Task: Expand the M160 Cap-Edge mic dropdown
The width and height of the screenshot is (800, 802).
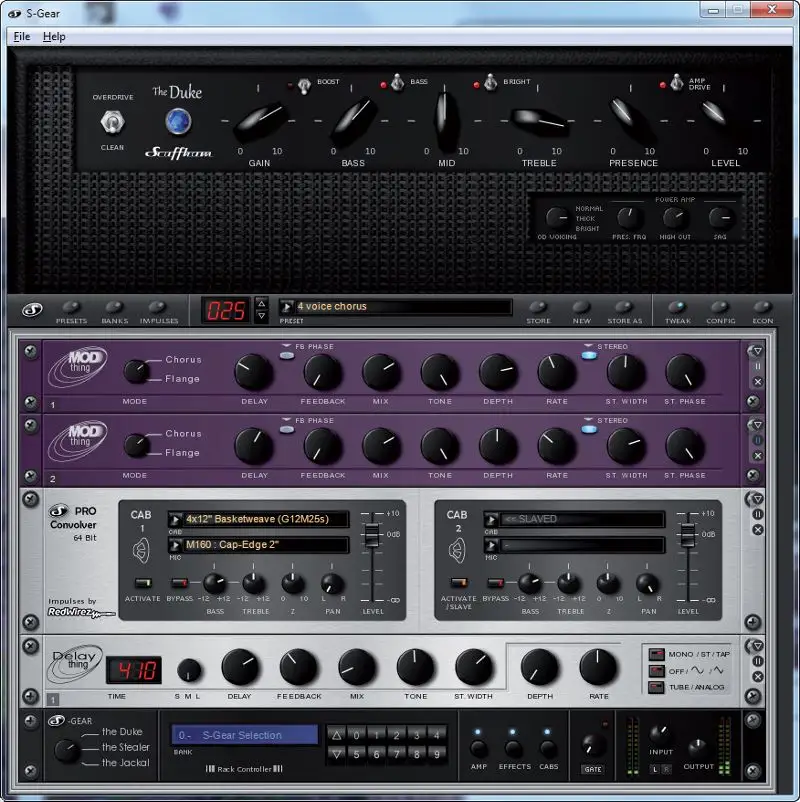Action: tap(260, 545)
